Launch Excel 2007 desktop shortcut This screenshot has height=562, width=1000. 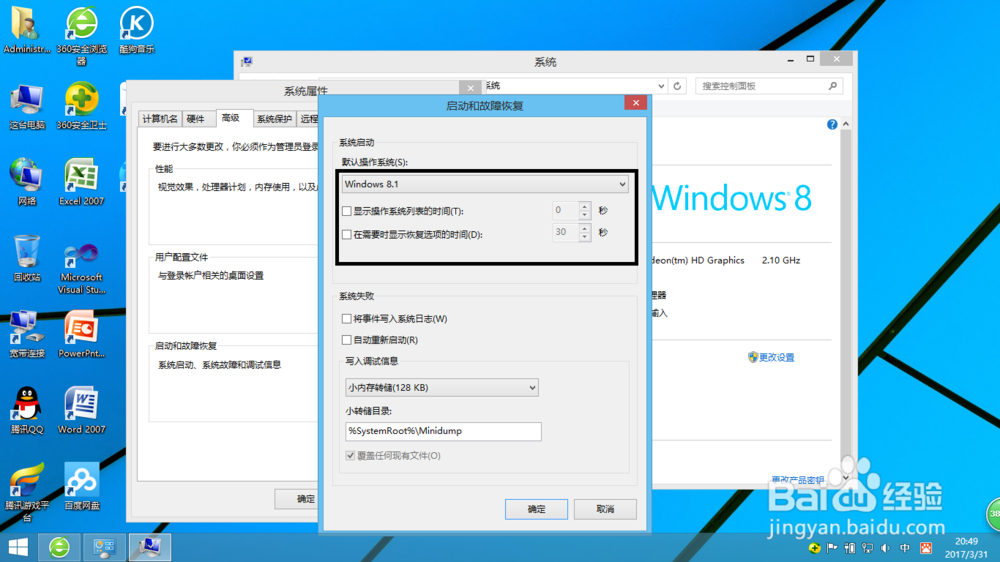(82, 182)
